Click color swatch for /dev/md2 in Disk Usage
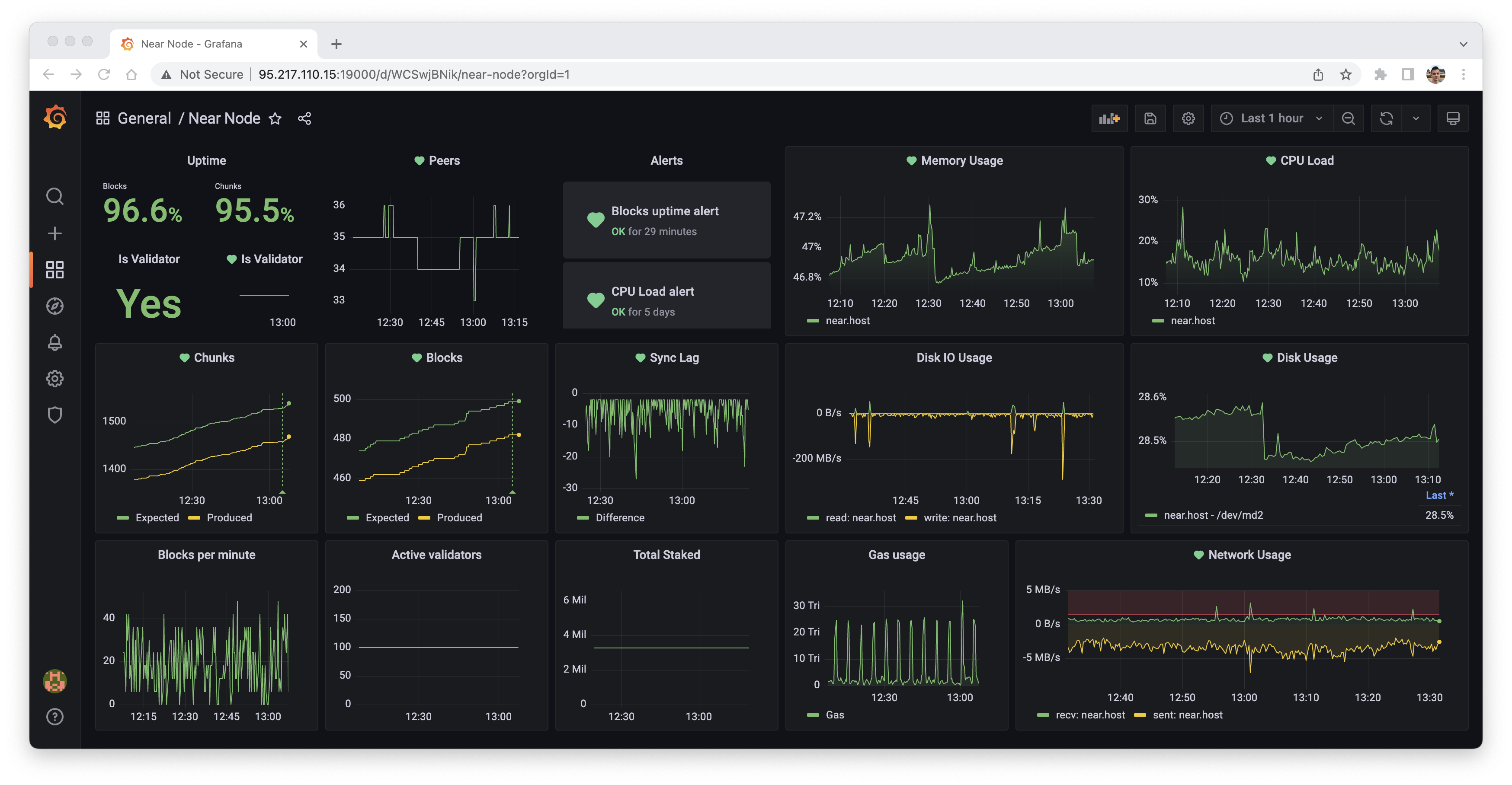The height and width of the screenshot is (785, 1512). click(x=1151, y=516)
